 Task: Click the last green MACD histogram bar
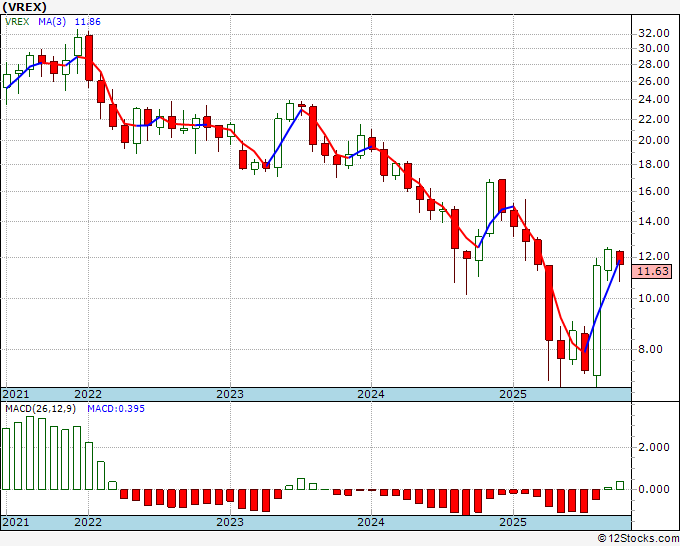coord(620,486)
